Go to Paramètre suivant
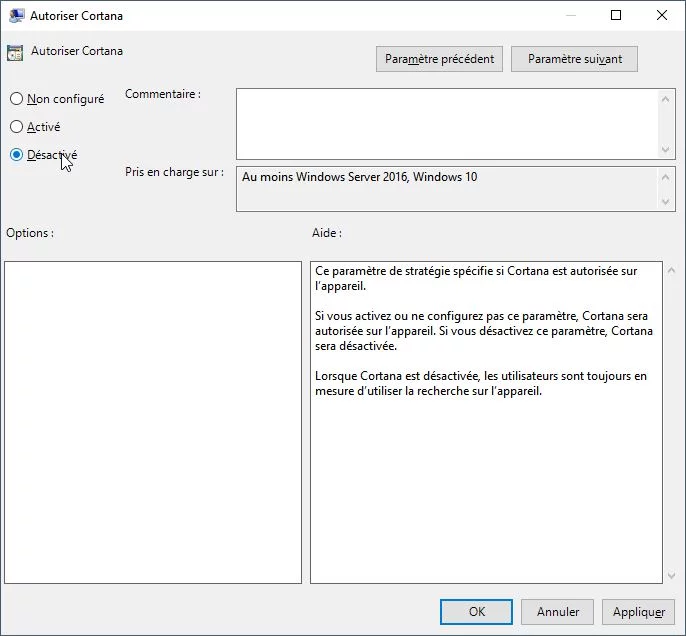The height and width of the screenshot is (636, 686). point(574,59)
